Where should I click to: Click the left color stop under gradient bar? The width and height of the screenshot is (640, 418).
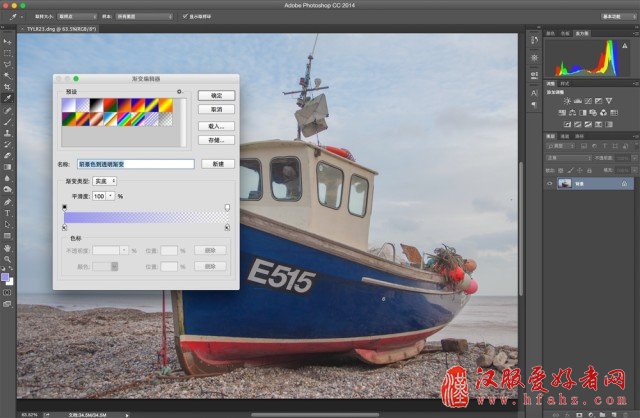click(x=65, y=227)
